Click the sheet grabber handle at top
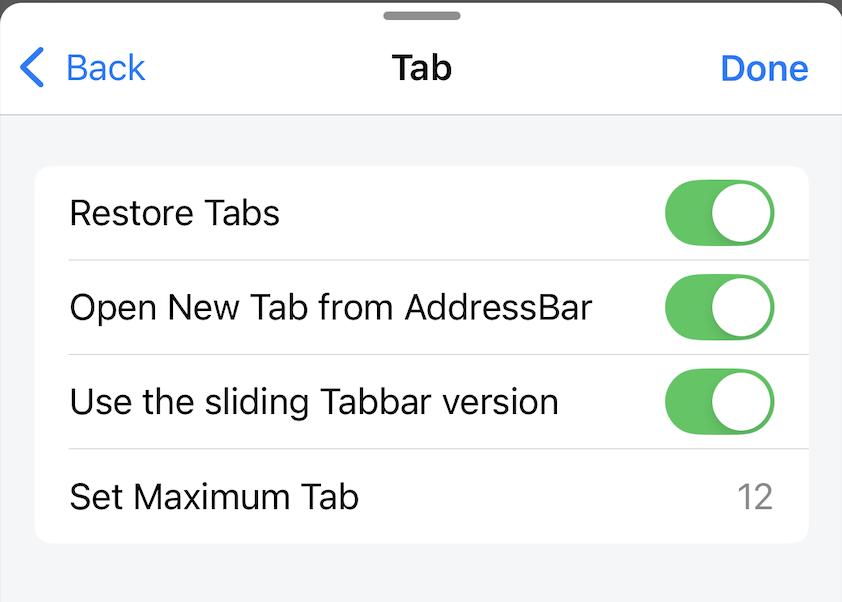 point(421,15)
